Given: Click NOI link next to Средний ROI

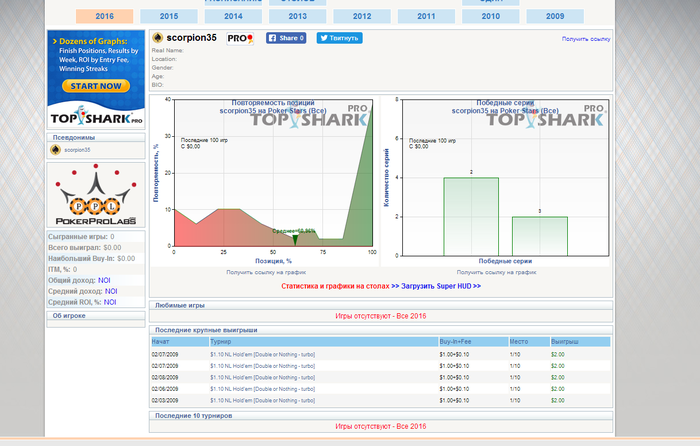Looking at the screenshot, I should pos(110,302).
